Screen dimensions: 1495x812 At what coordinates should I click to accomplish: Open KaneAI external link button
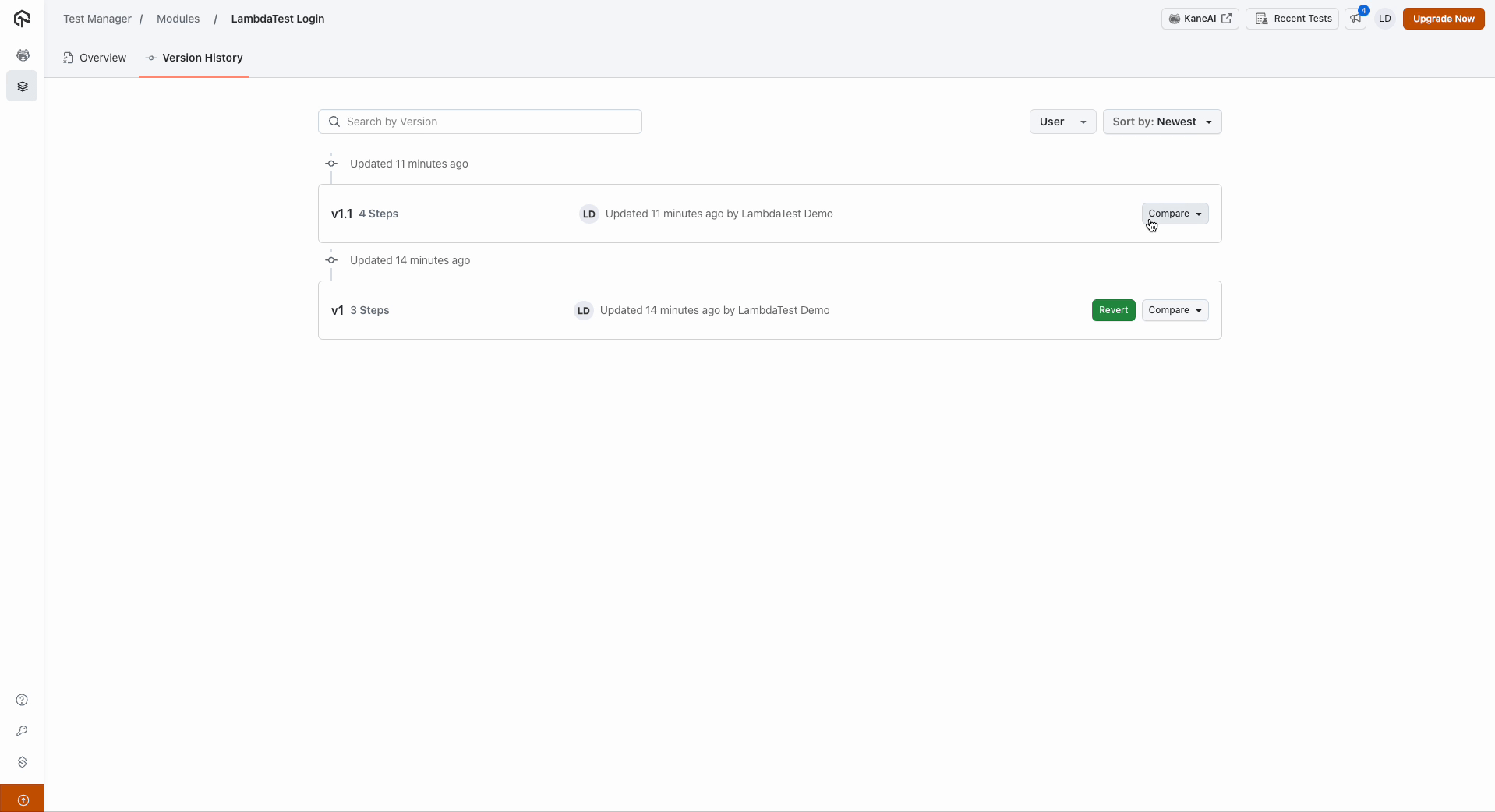pyautogui.click(x=1200, y=19)
